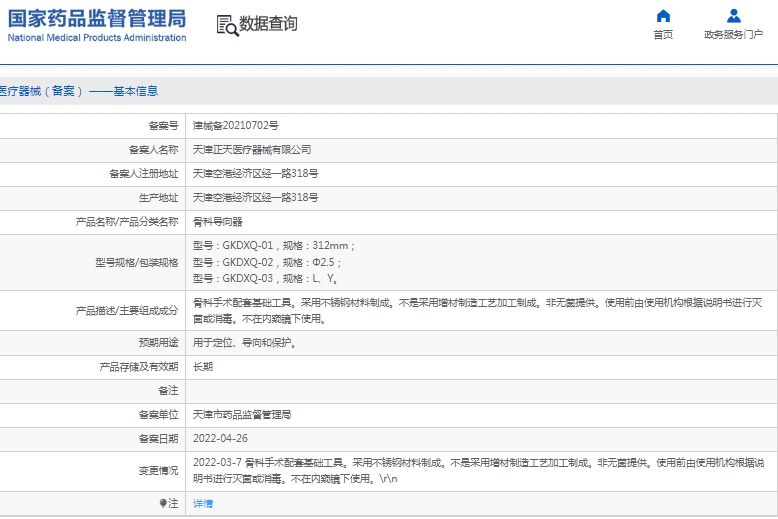Click the 数据查询 heading text

(x=268, y=23)
